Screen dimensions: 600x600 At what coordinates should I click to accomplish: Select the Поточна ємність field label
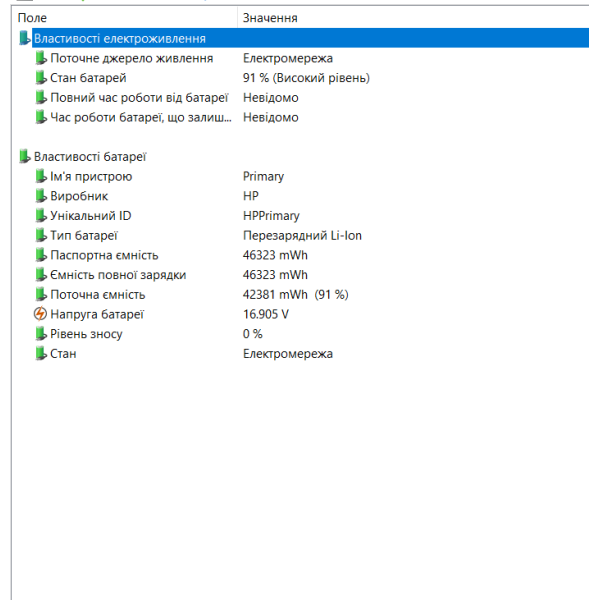[x=98, y=295]
